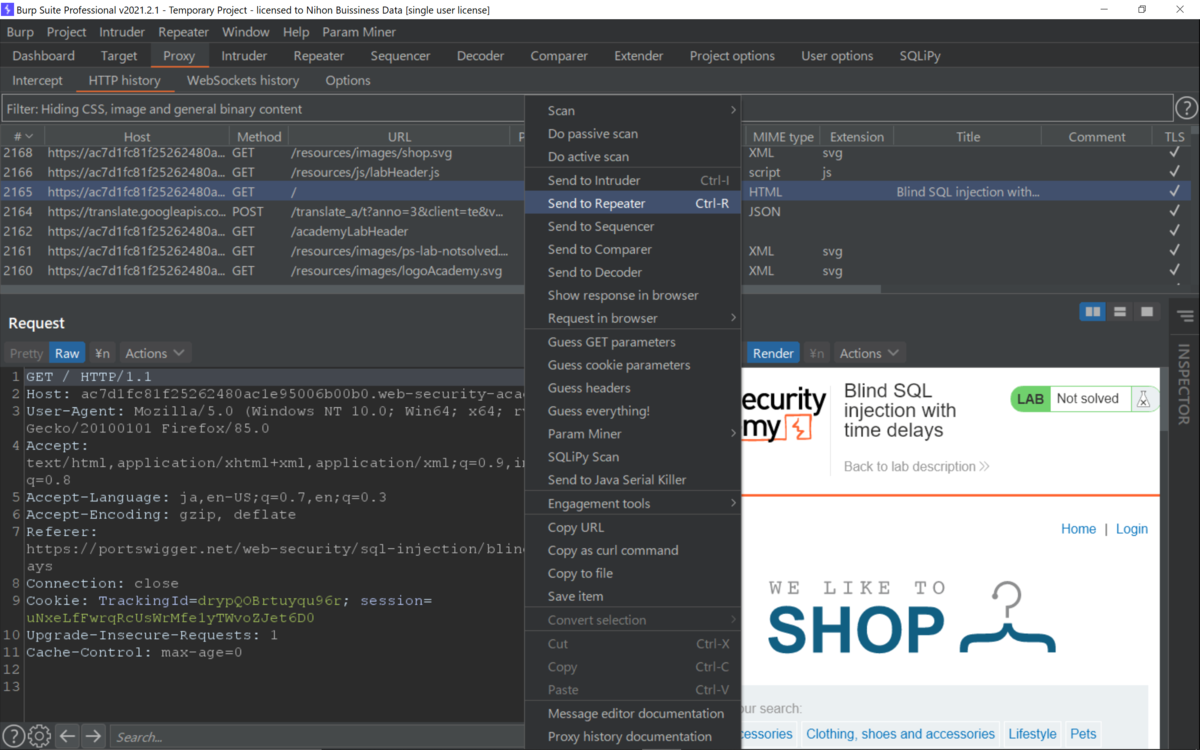Switch to the Repeater tab

pyautogui.click(x=319, y=56)
